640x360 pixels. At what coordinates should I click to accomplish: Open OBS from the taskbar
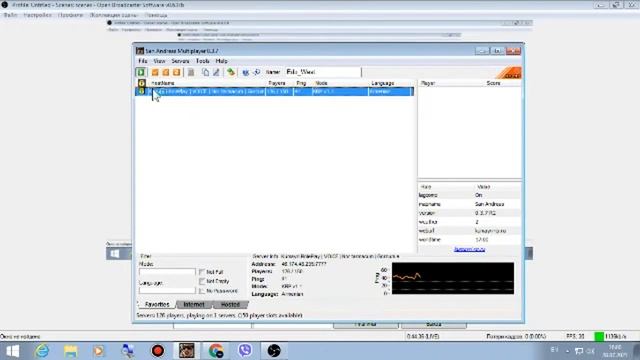(x=274, y=351)
